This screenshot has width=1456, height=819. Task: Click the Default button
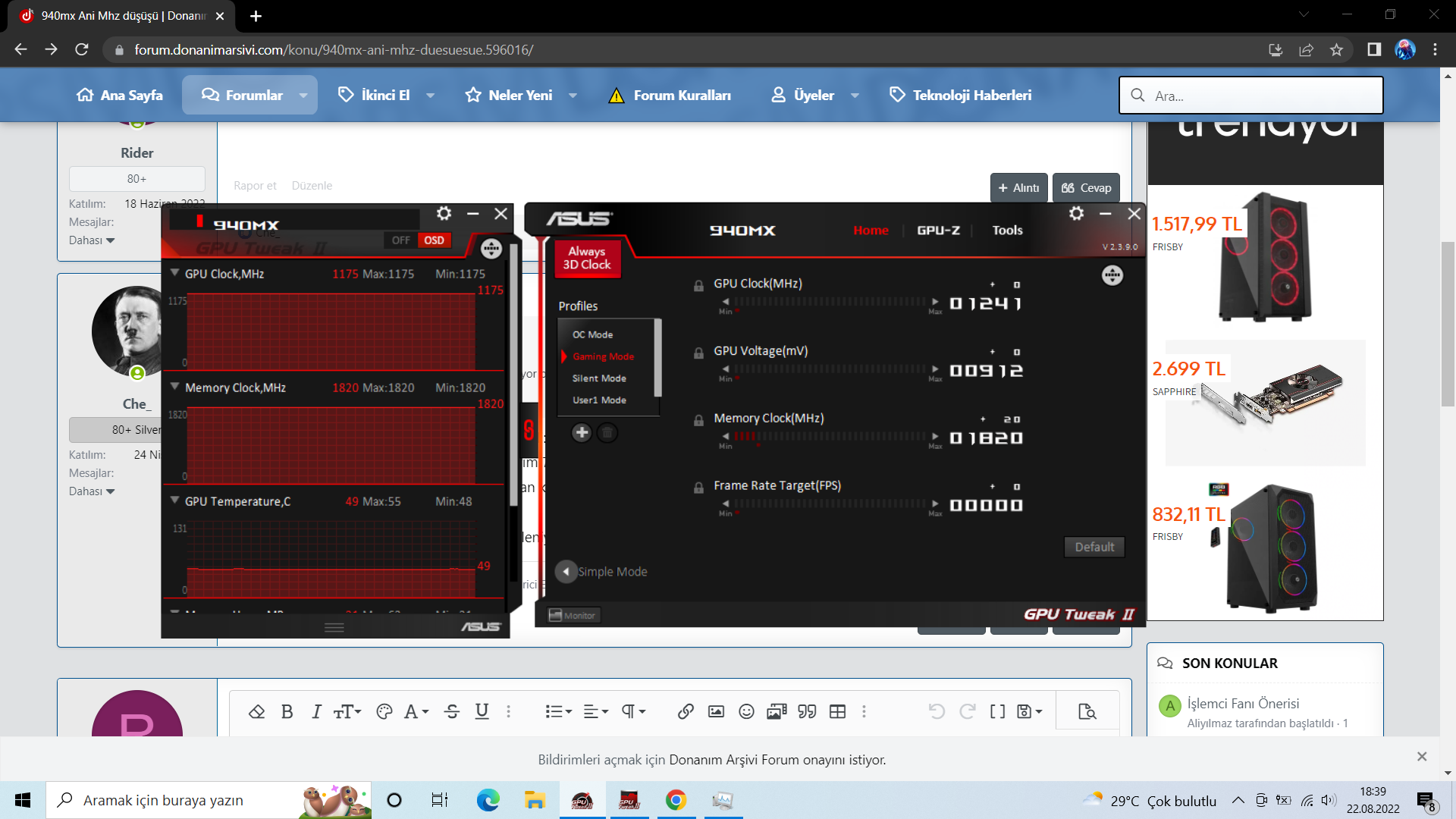pyautogui.click(x=1094, y=547)
